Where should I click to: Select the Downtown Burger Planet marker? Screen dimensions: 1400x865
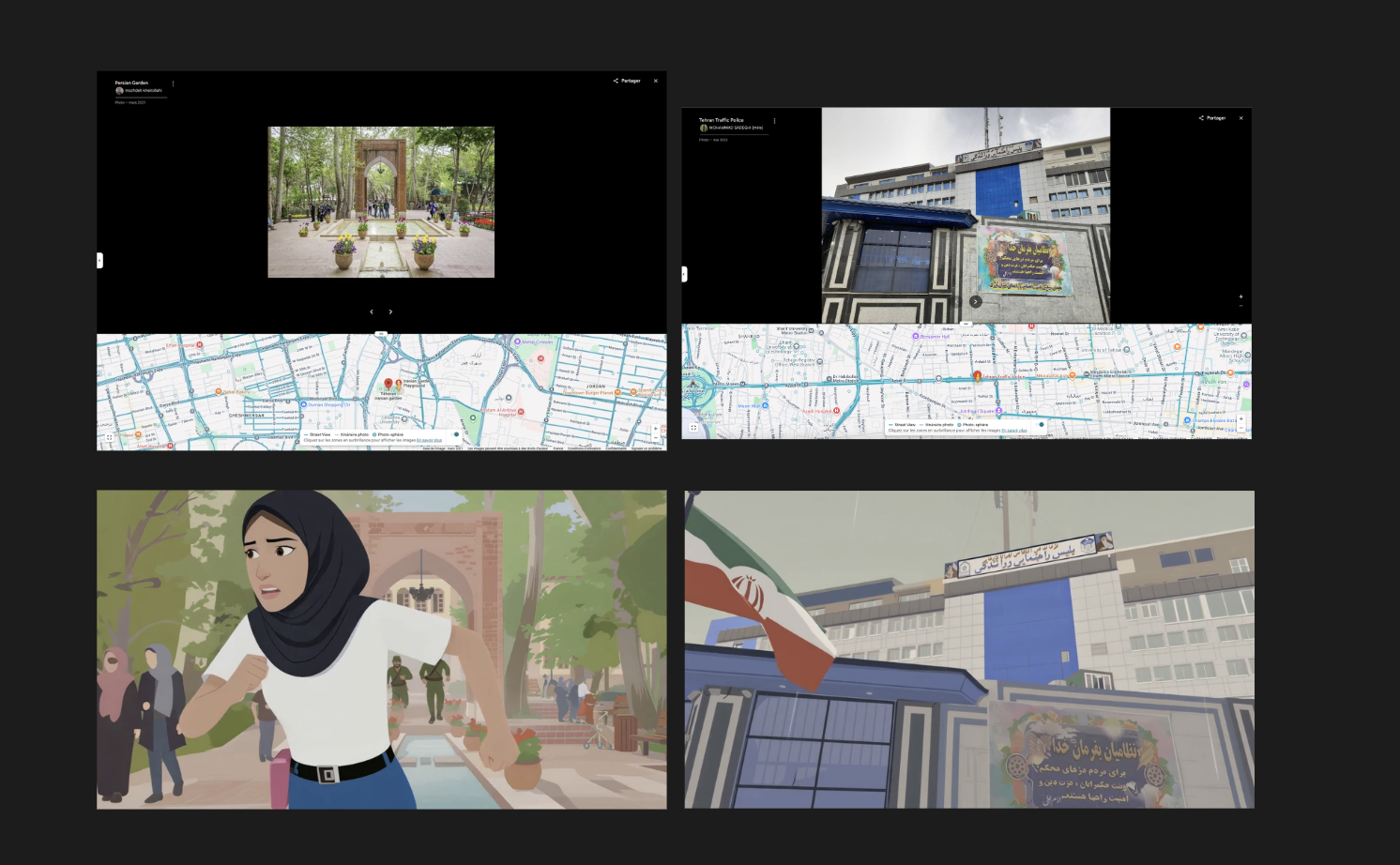tap(617, 392)
